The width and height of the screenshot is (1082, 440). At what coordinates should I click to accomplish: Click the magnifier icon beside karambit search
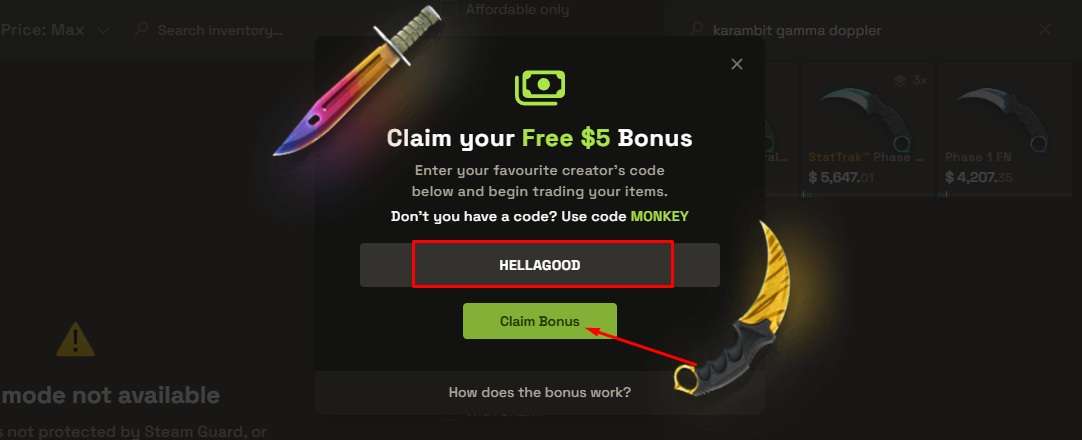tap(698, 30)
